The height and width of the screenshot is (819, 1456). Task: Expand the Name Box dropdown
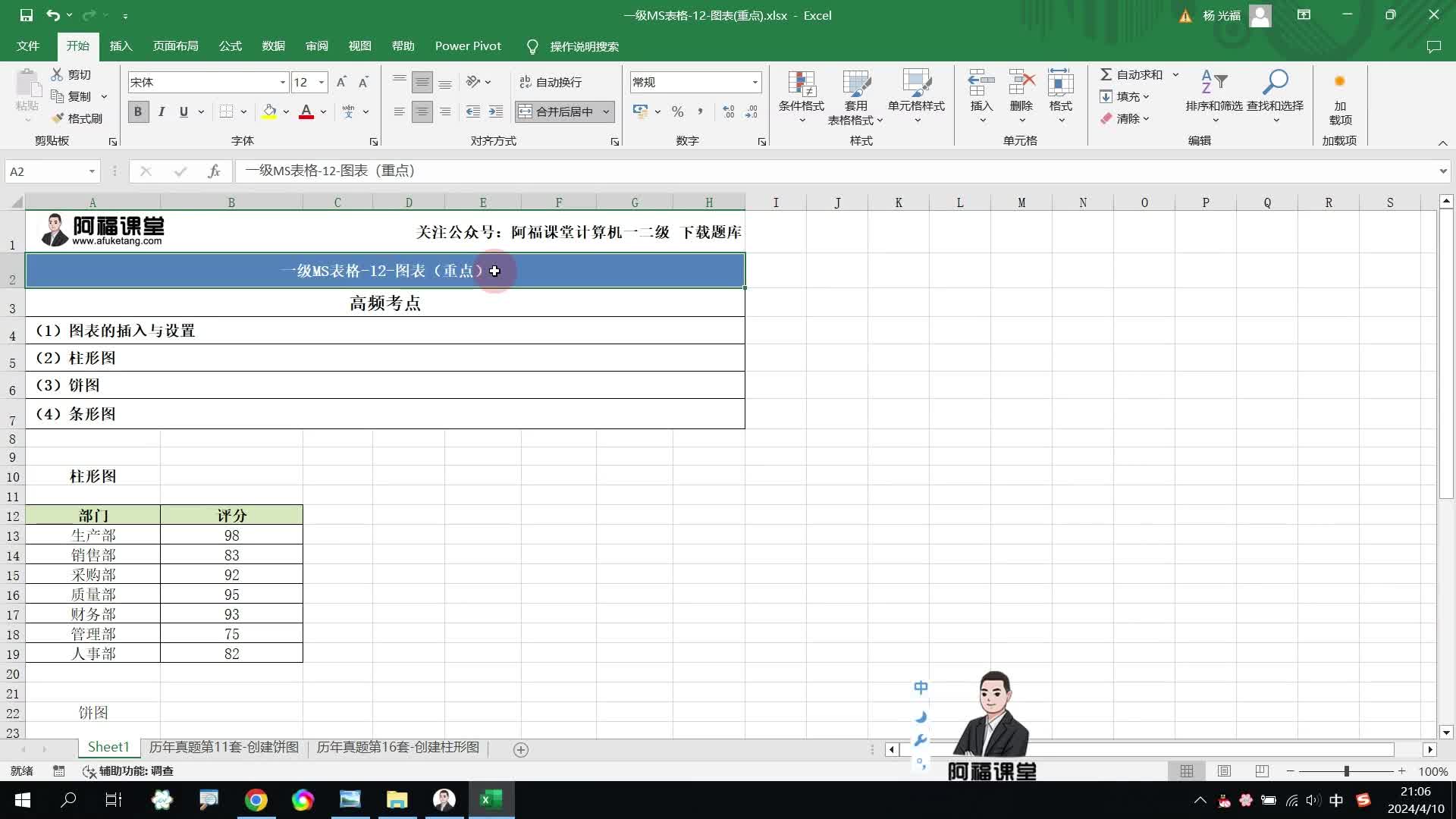click(x=92, y=171)
